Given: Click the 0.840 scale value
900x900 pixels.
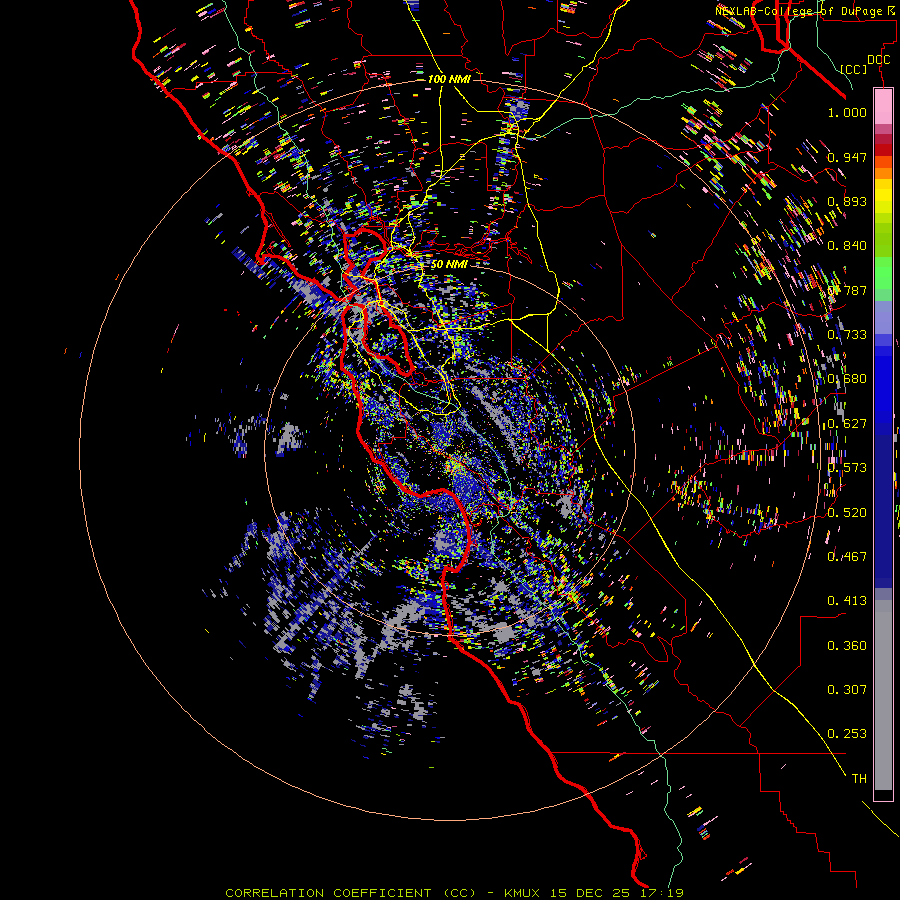Looking at the screenshot, I should point(847,246).
